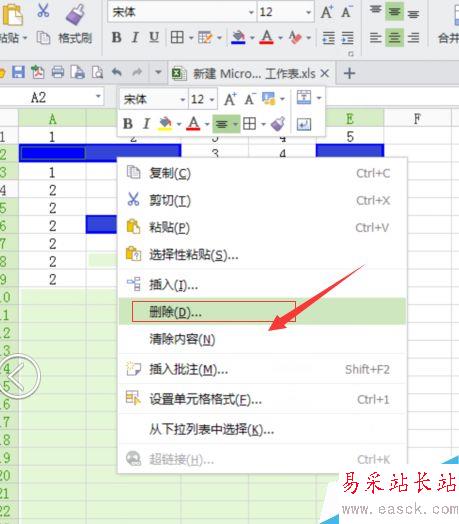Click the Decrease Indent icon in the ribbon
Image resolution: width=459 pixels, height=524 pixels.
328,38
